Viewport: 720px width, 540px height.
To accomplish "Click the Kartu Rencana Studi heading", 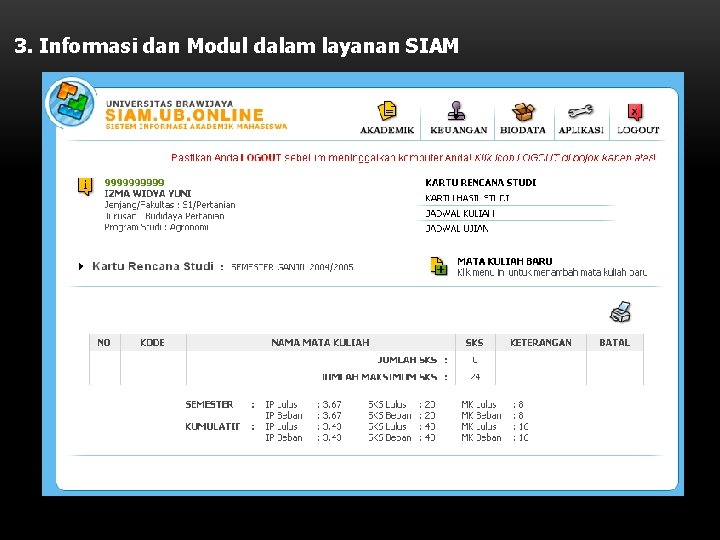I will pos(153,266).
